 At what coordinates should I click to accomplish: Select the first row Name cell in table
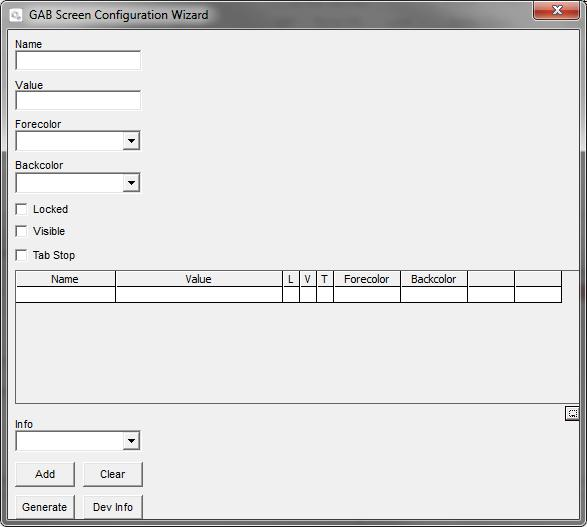click(65, 295)
